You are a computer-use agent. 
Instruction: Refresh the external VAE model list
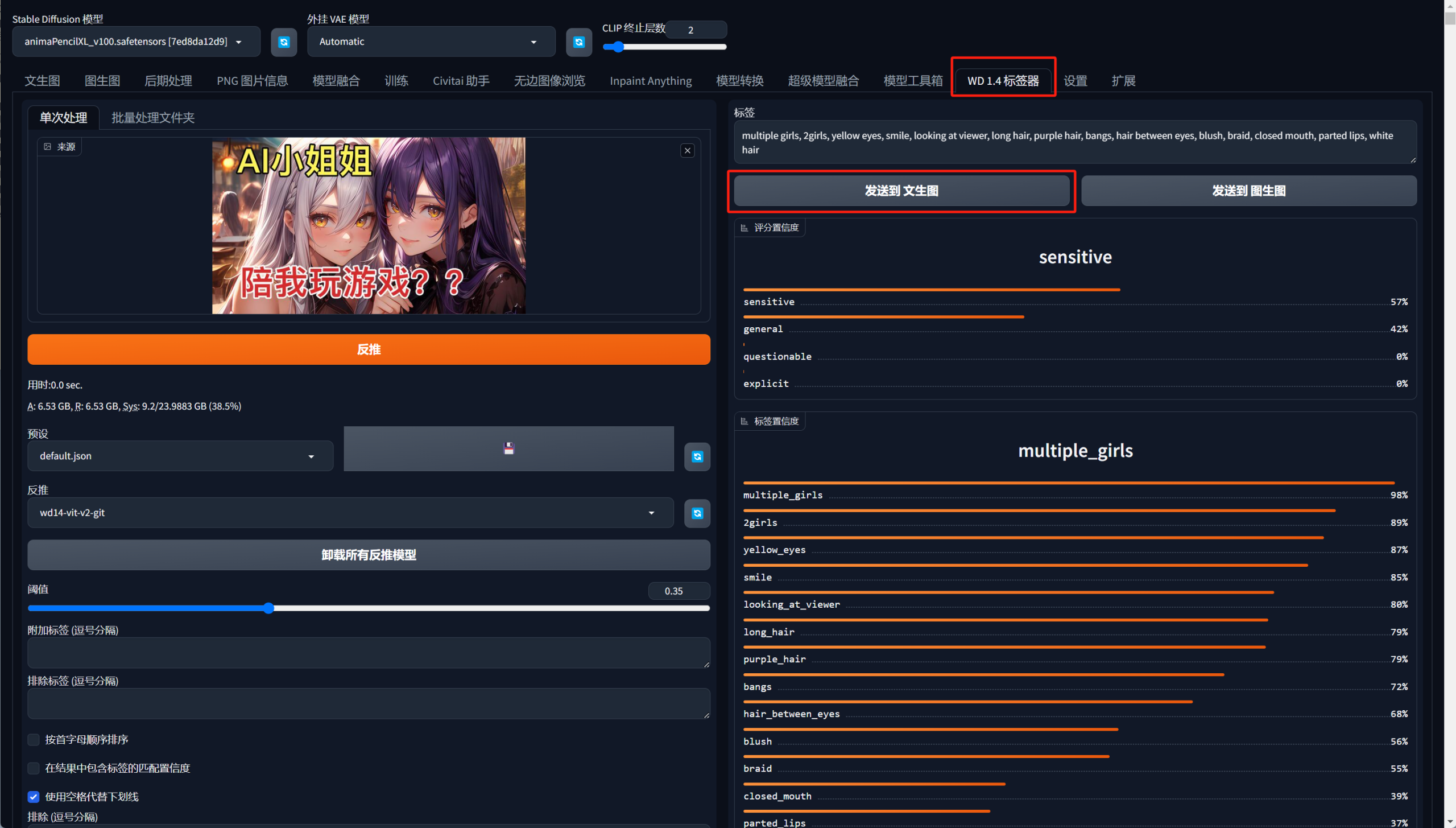tap(578, 42)
